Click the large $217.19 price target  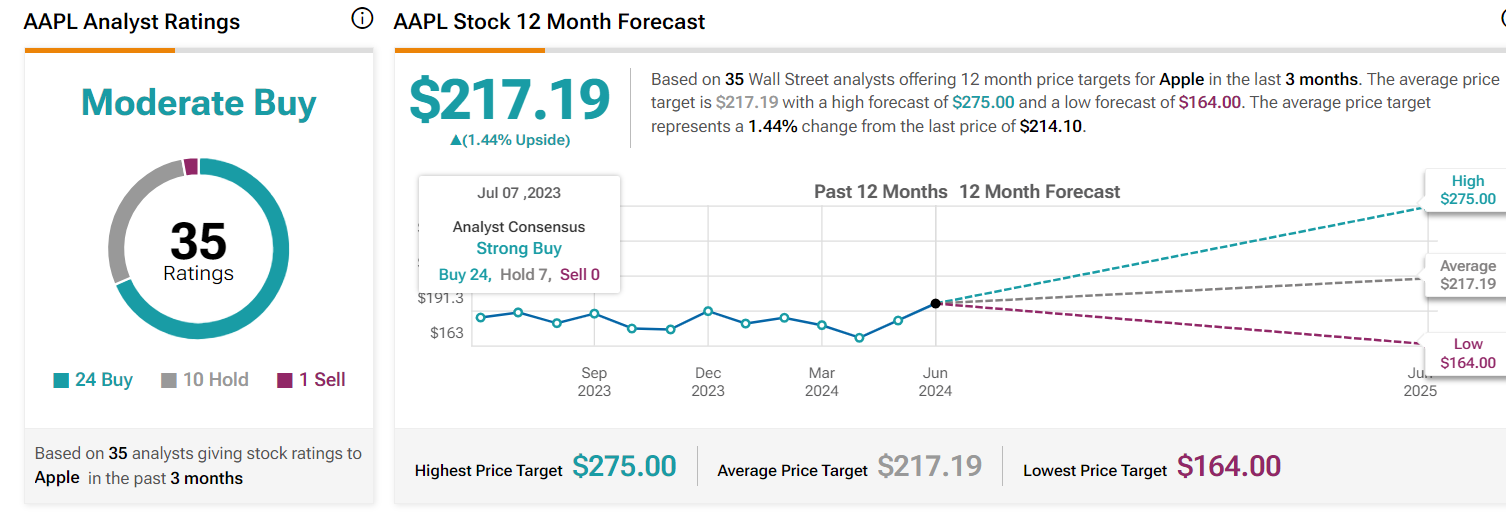[x=510, y=99]
